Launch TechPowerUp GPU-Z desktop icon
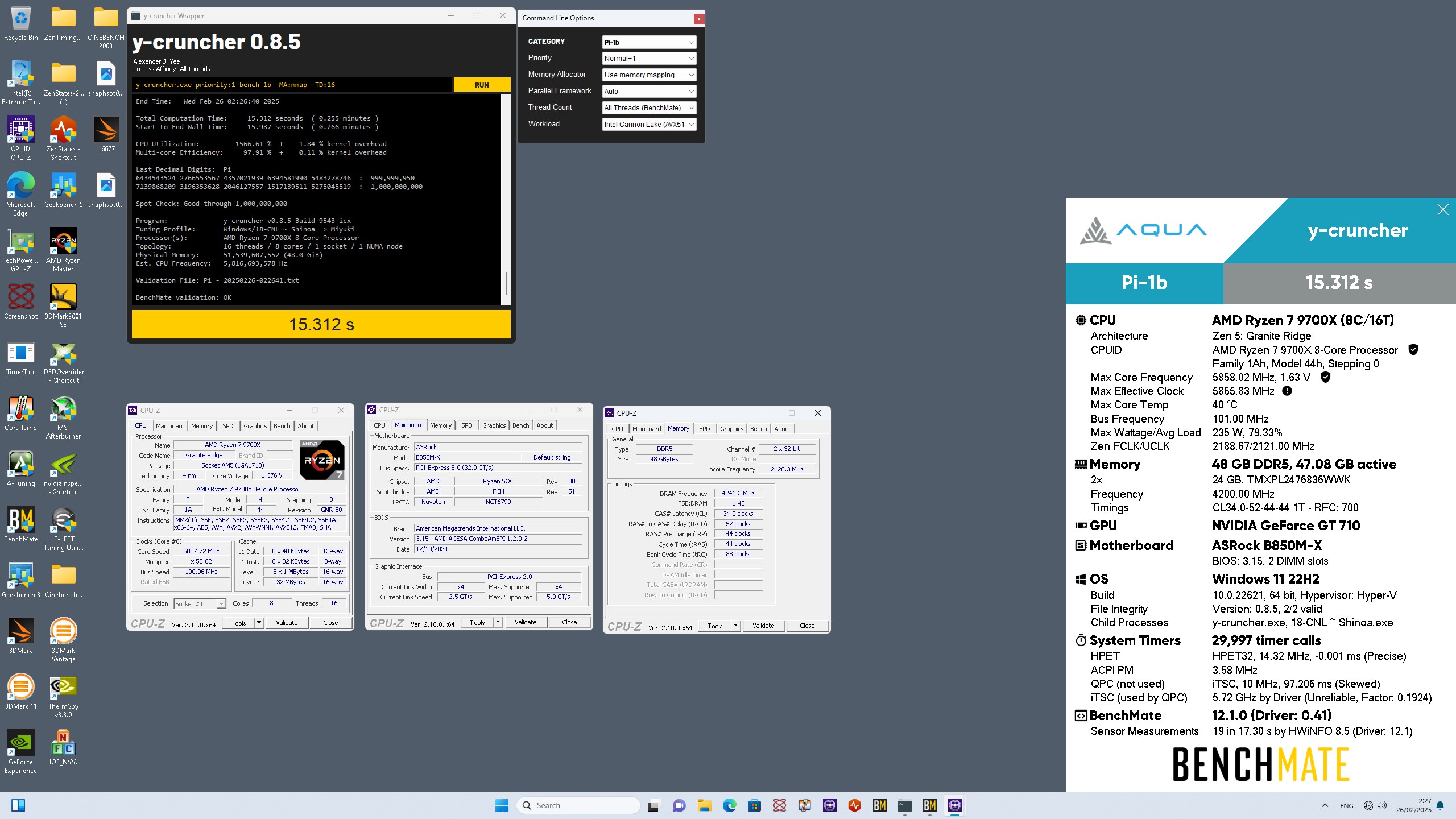Screen dimensions: 1456x819 (20, 250)
